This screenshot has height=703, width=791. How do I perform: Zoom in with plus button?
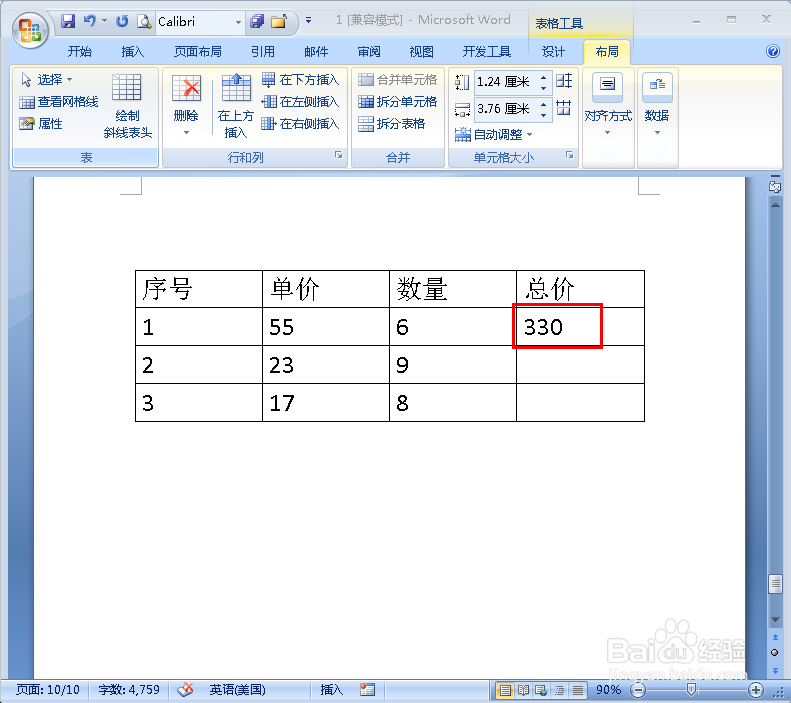click(755, 689)
